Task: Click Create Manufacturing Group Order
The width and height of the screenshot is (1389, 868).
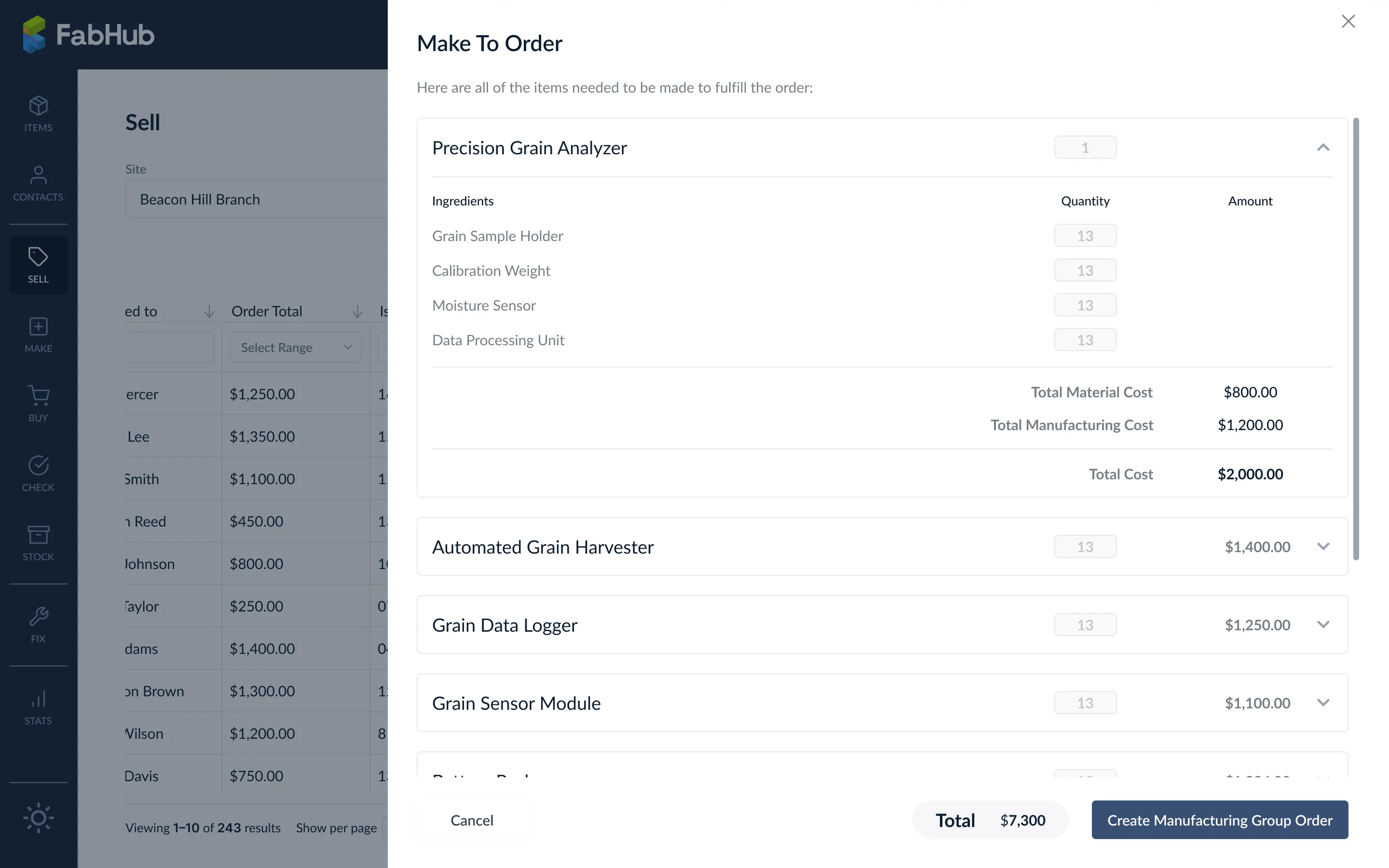Action: [1220, 820]
